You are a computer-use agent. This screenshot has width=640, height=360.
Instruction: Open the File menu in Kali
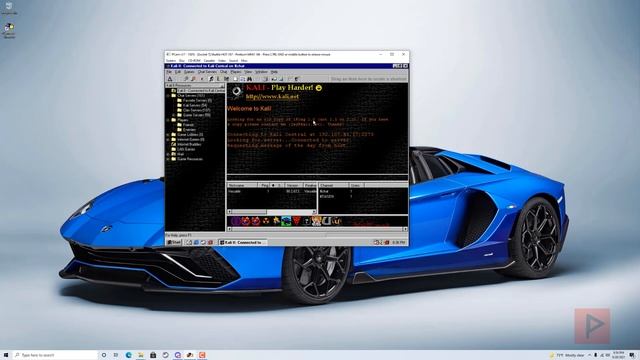(169, 72)
